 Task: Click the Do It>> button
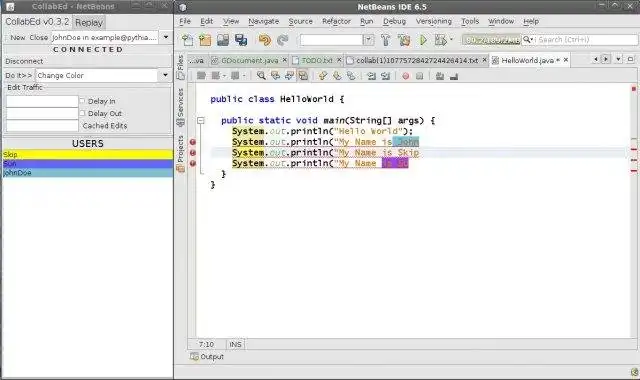pos(18,76)
